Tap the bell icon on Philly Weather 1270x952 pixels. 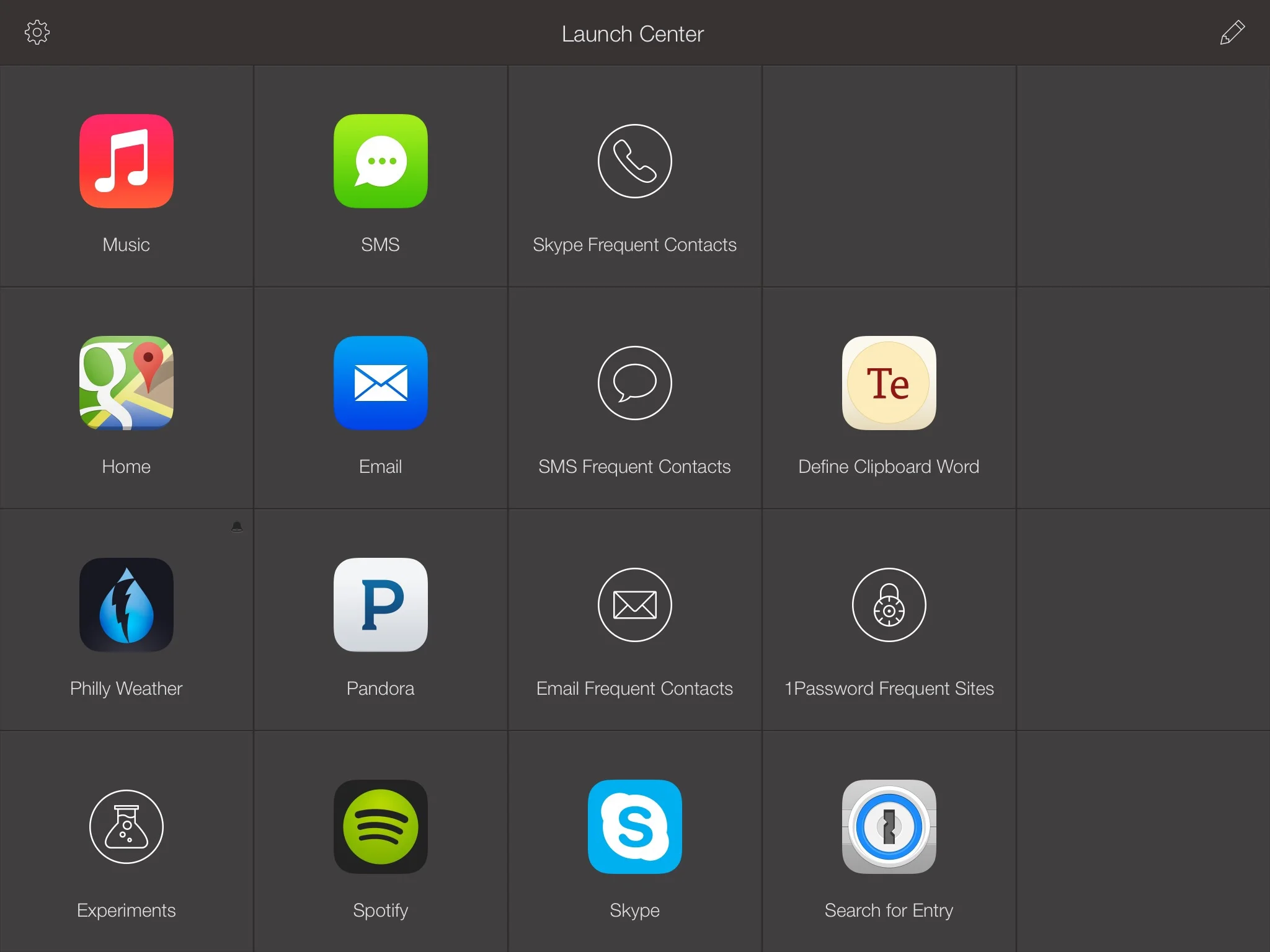coord(237,527)
